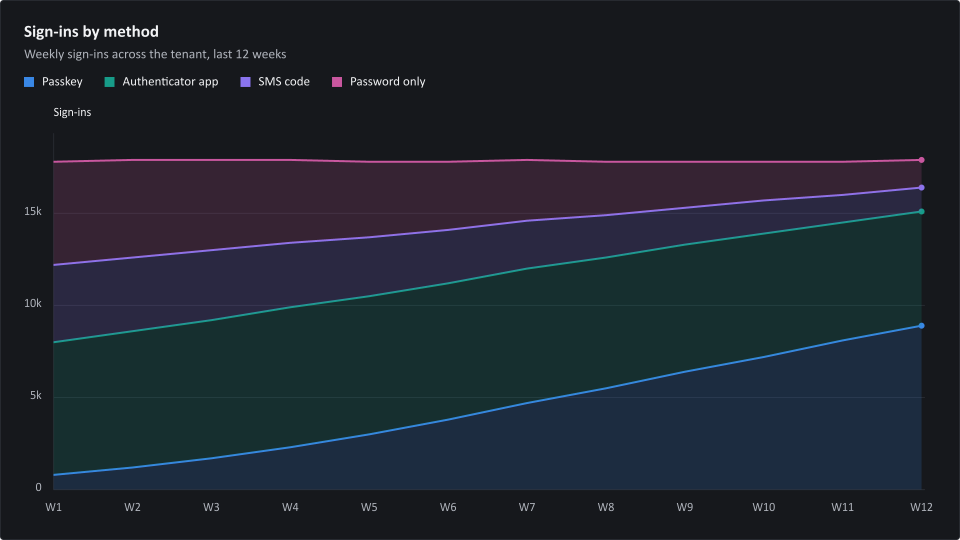The width and height of the screenshot is (960, 540).
Task: Toggle the Password only legend swatch
Action: pos(337,82)
